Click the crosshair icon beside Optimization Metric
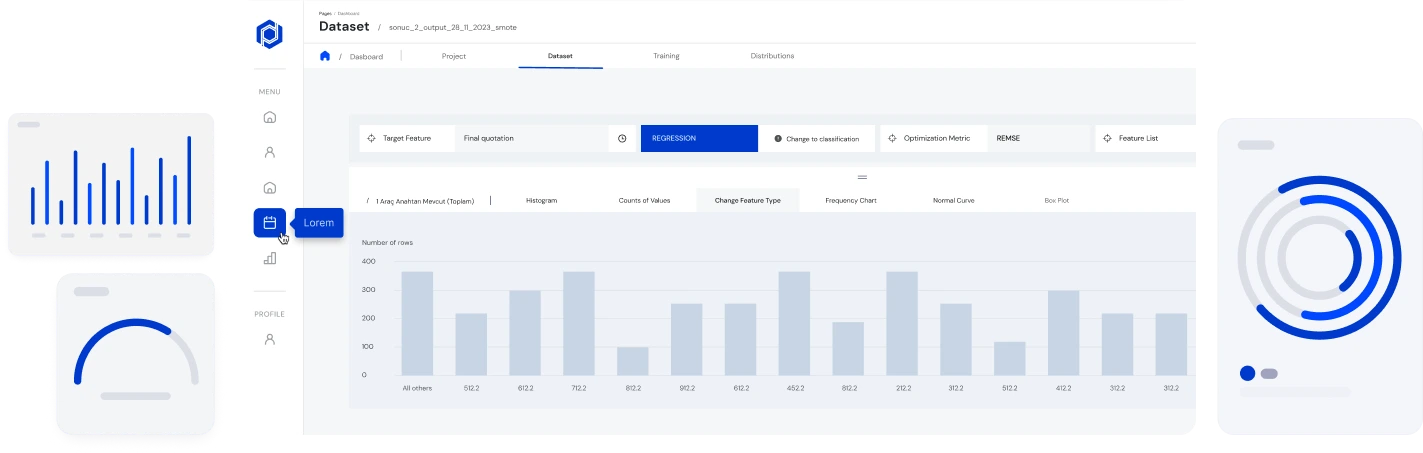Viewport: 1423px width, 453px height. [x=892, y=138]
